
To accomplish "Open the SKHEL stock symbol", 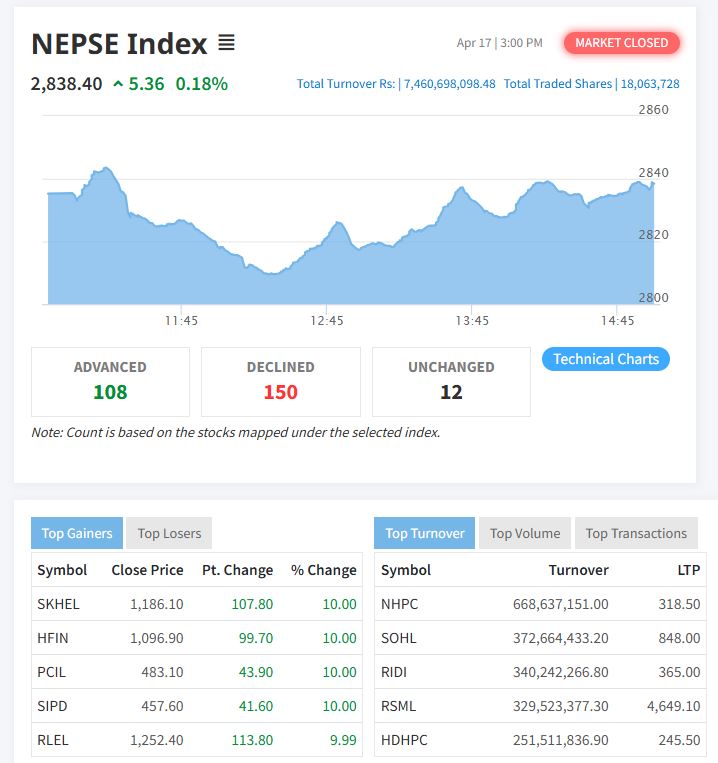I will point(58,604).
